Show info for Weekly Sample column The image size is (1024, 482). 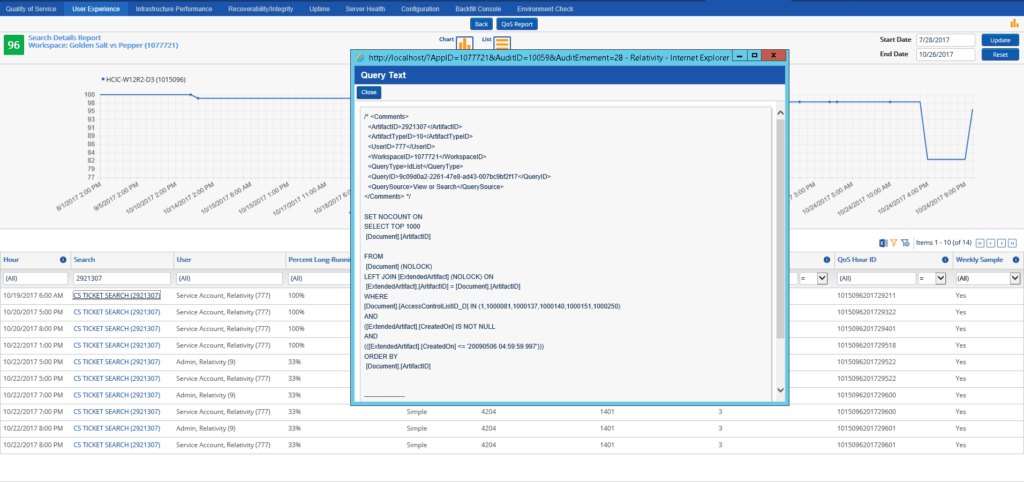(x=1016, y=260)
